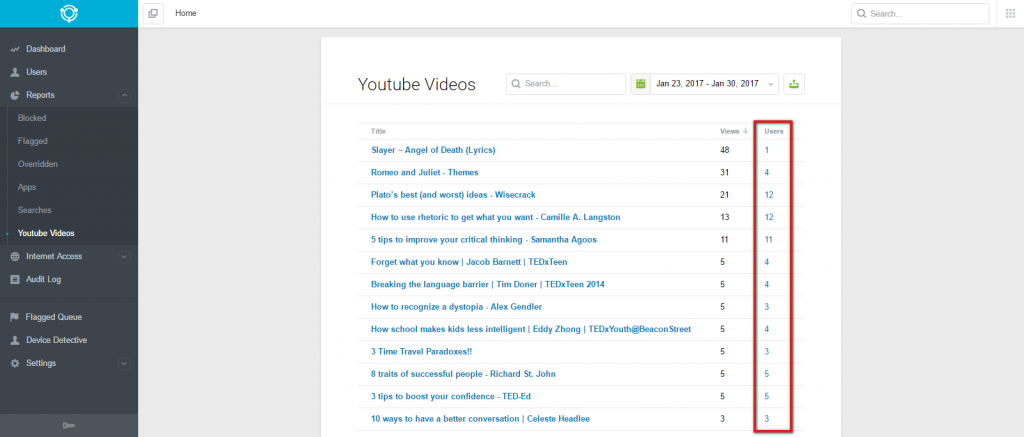Open 8 traits of successful people video

click(x=463, y=374)
